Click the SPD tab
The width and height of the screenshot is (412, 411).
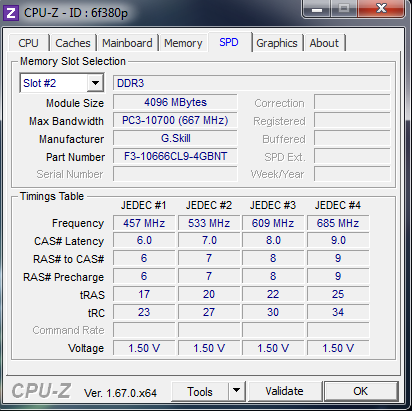point(229,42)
